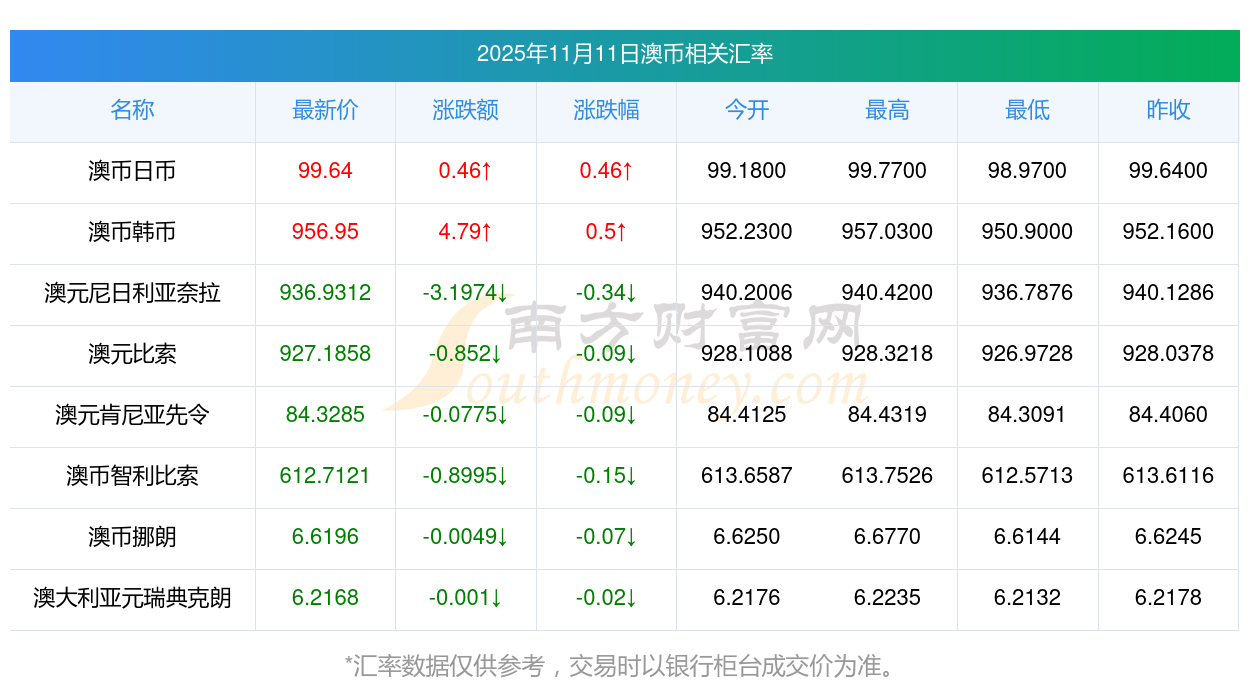Click the 澳元肯尼亚先令 row name
The height and width of the screenshot is (697, 1250).
click(132, 415)
